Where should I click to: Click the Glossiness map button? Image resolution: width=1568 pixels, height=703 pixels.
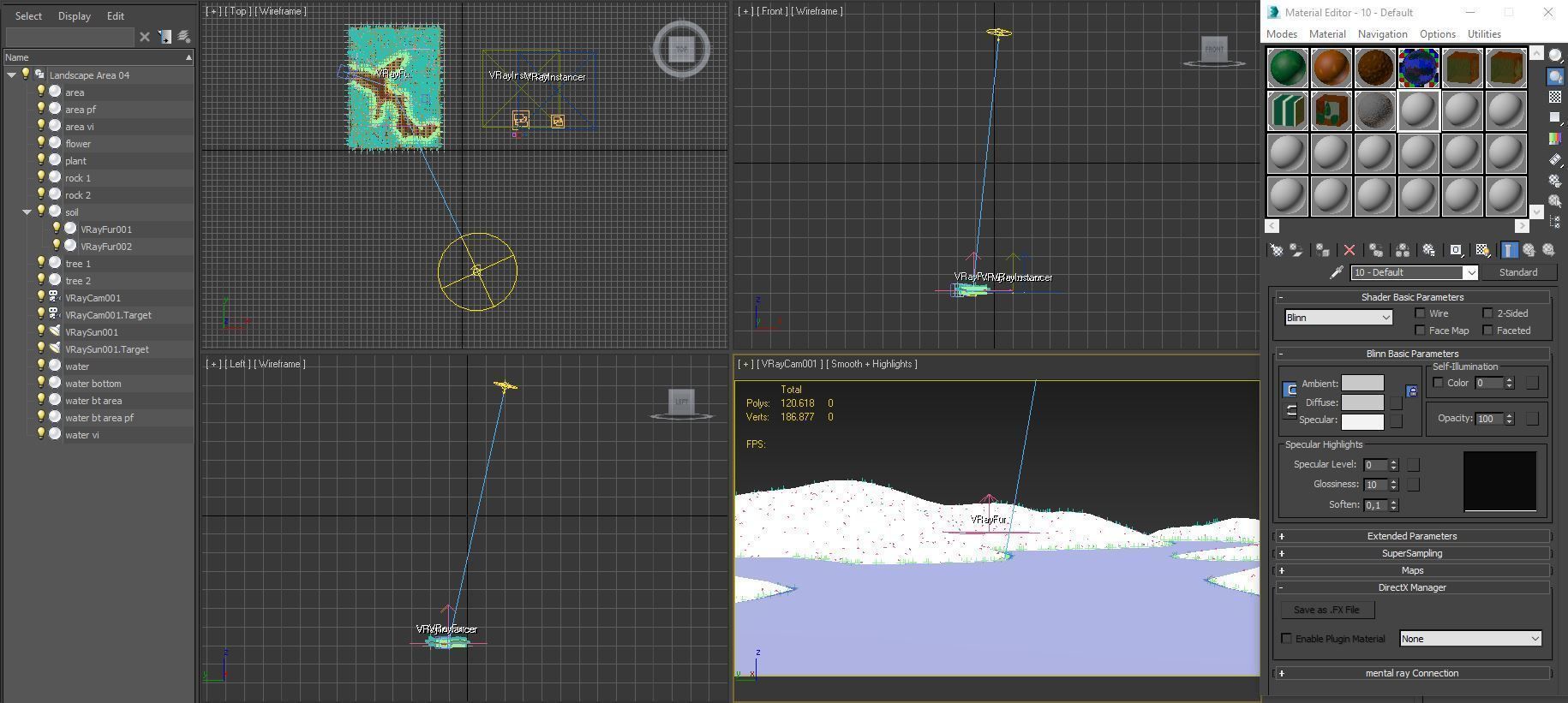(x=1413, y=485)
